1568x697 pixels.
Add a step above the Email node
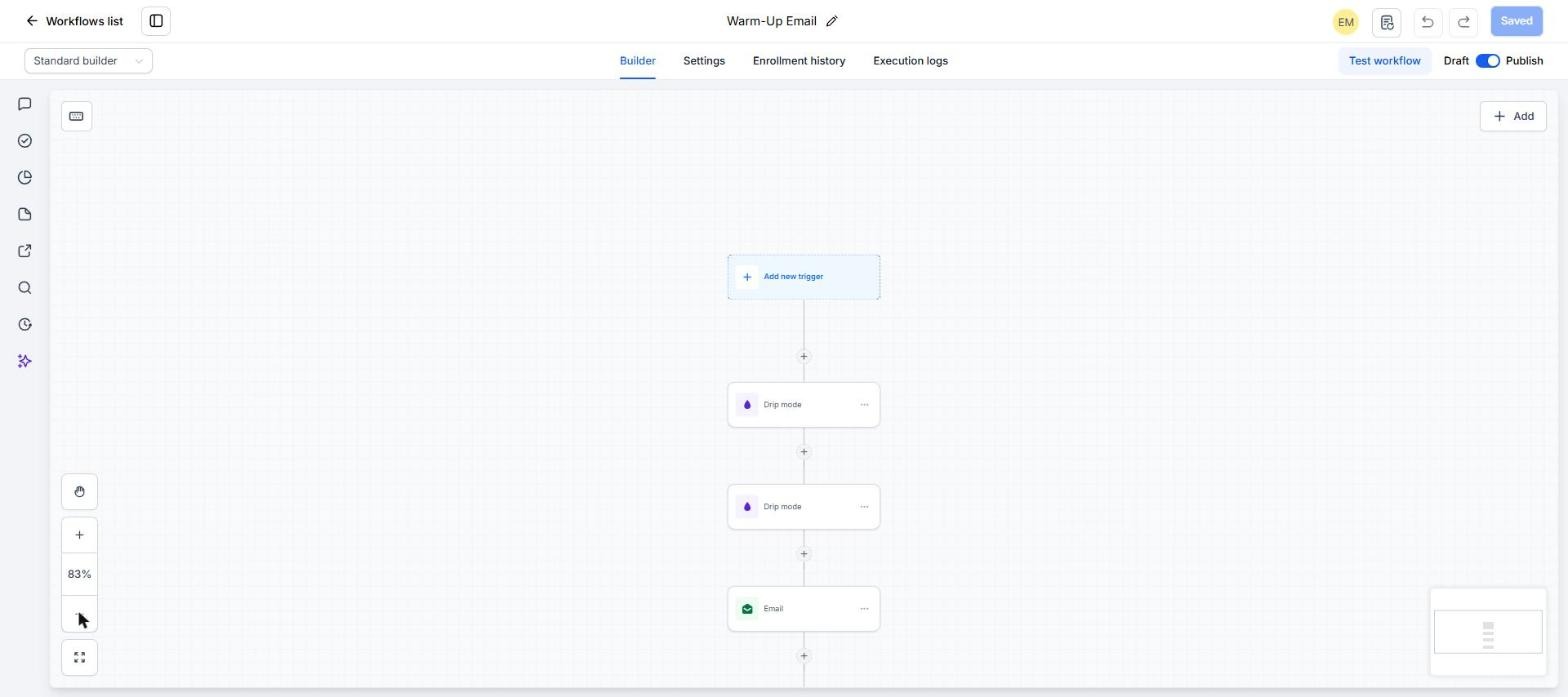tap(803, 554)
